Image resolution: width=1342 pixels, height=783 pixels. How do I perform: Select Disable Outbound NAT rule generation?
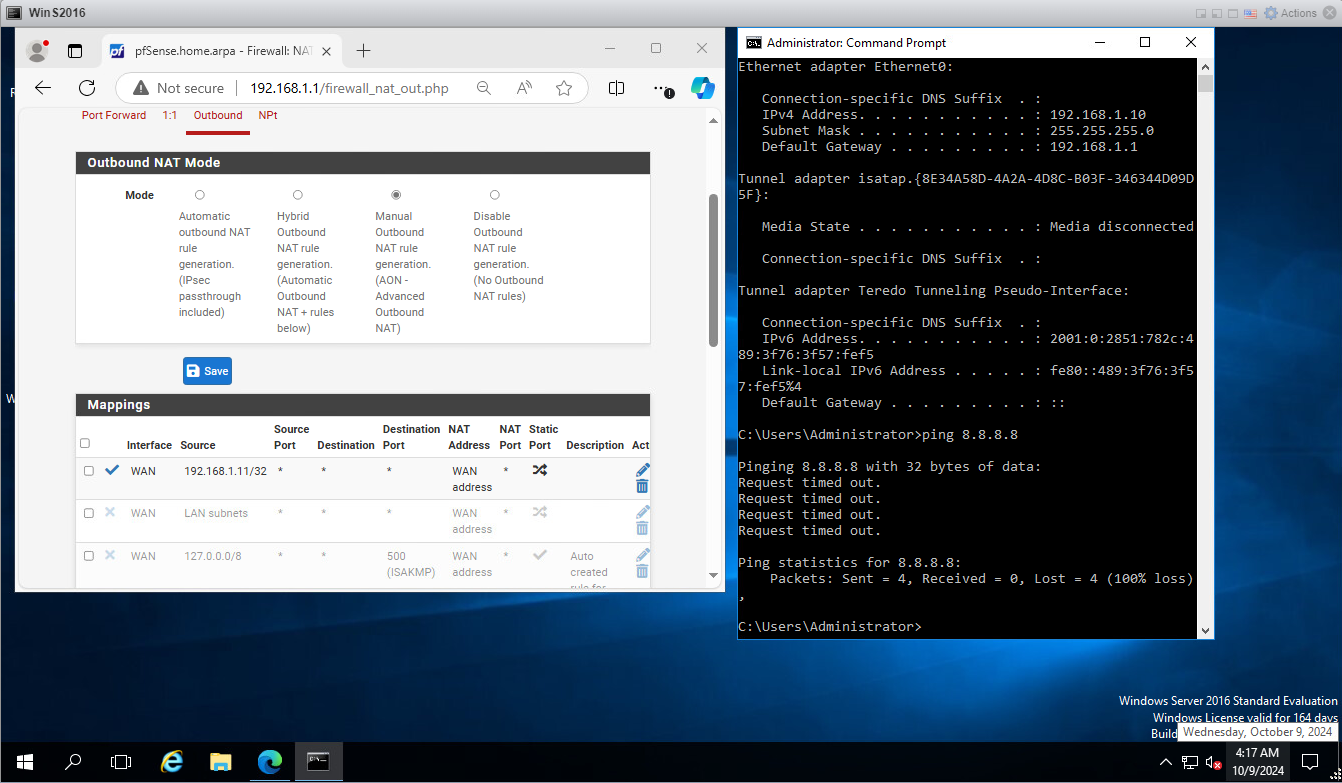494,195
